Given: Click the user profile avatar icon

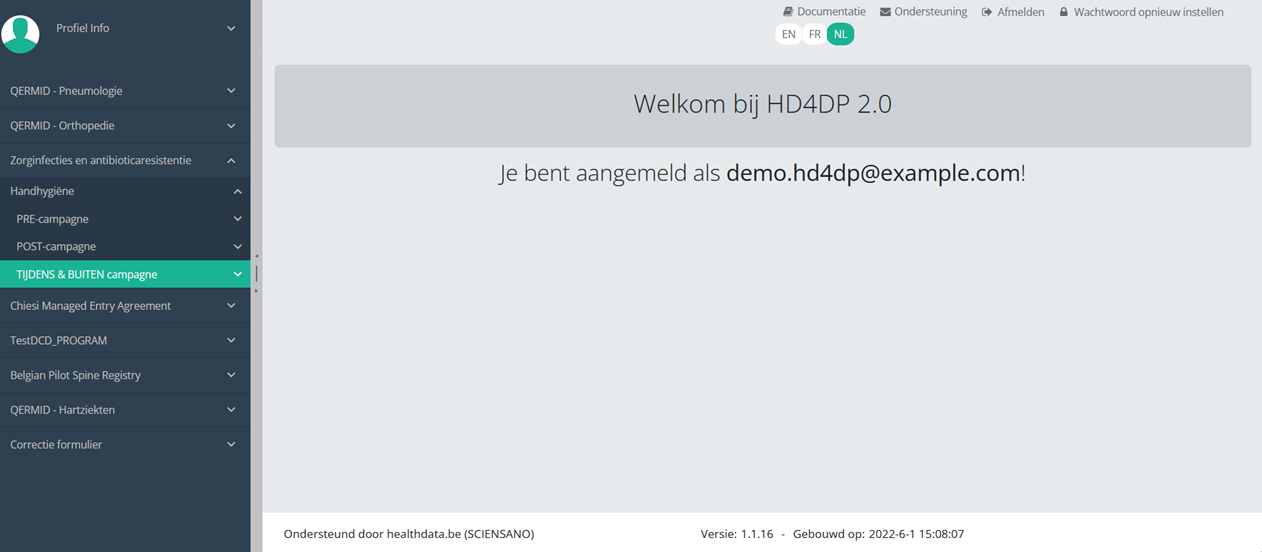Looking at the screenshot, I should [20, 34].
